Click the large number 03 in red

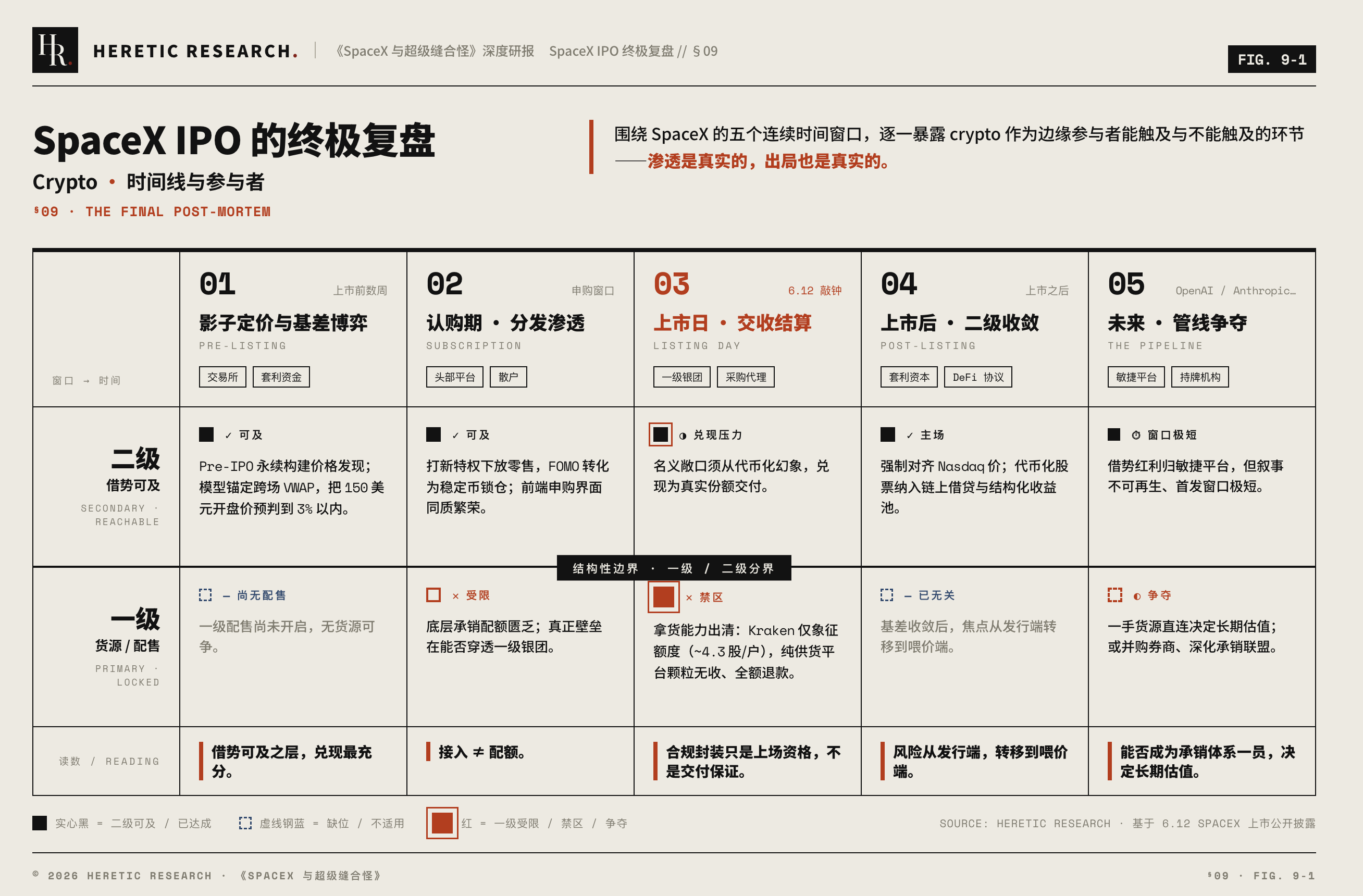pyautogui.click(x=671, y=284)
